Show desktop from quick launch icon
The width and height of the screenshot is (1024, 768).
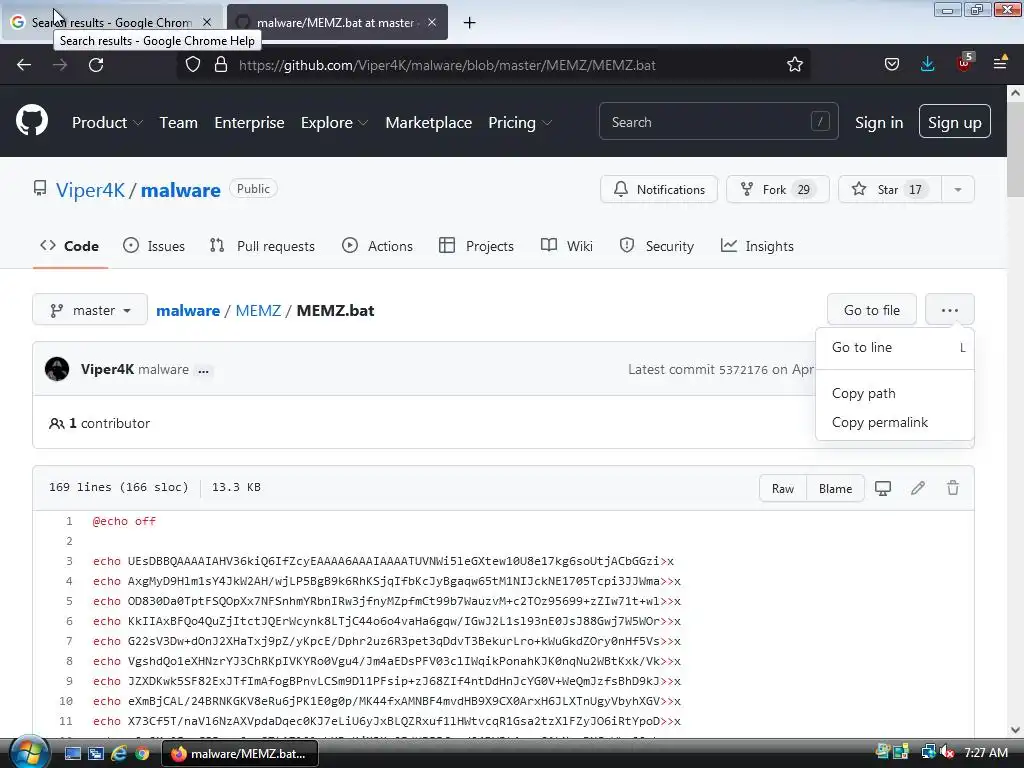[72, 754]
